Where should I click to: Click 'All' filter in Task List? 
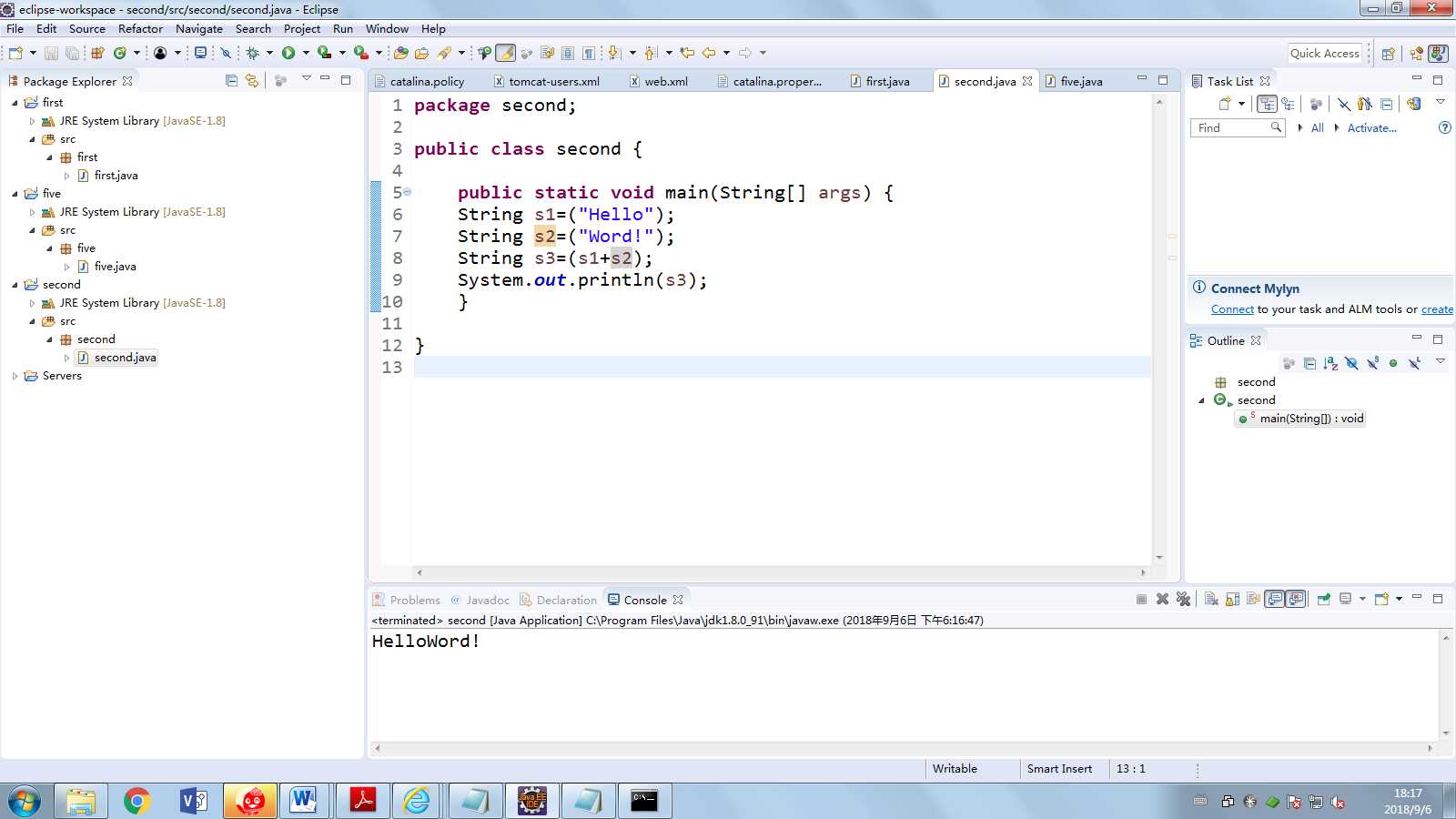coord(1317,128)
